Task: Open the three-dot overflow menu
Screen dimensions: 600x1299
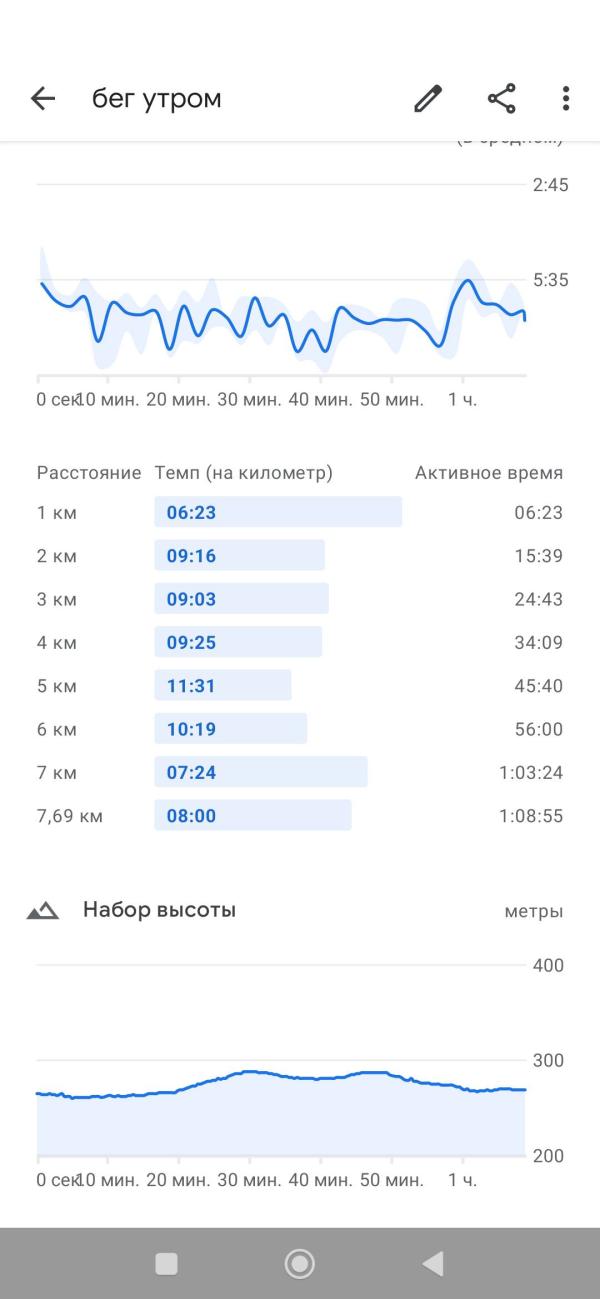Action: click(x=566, y=98)
